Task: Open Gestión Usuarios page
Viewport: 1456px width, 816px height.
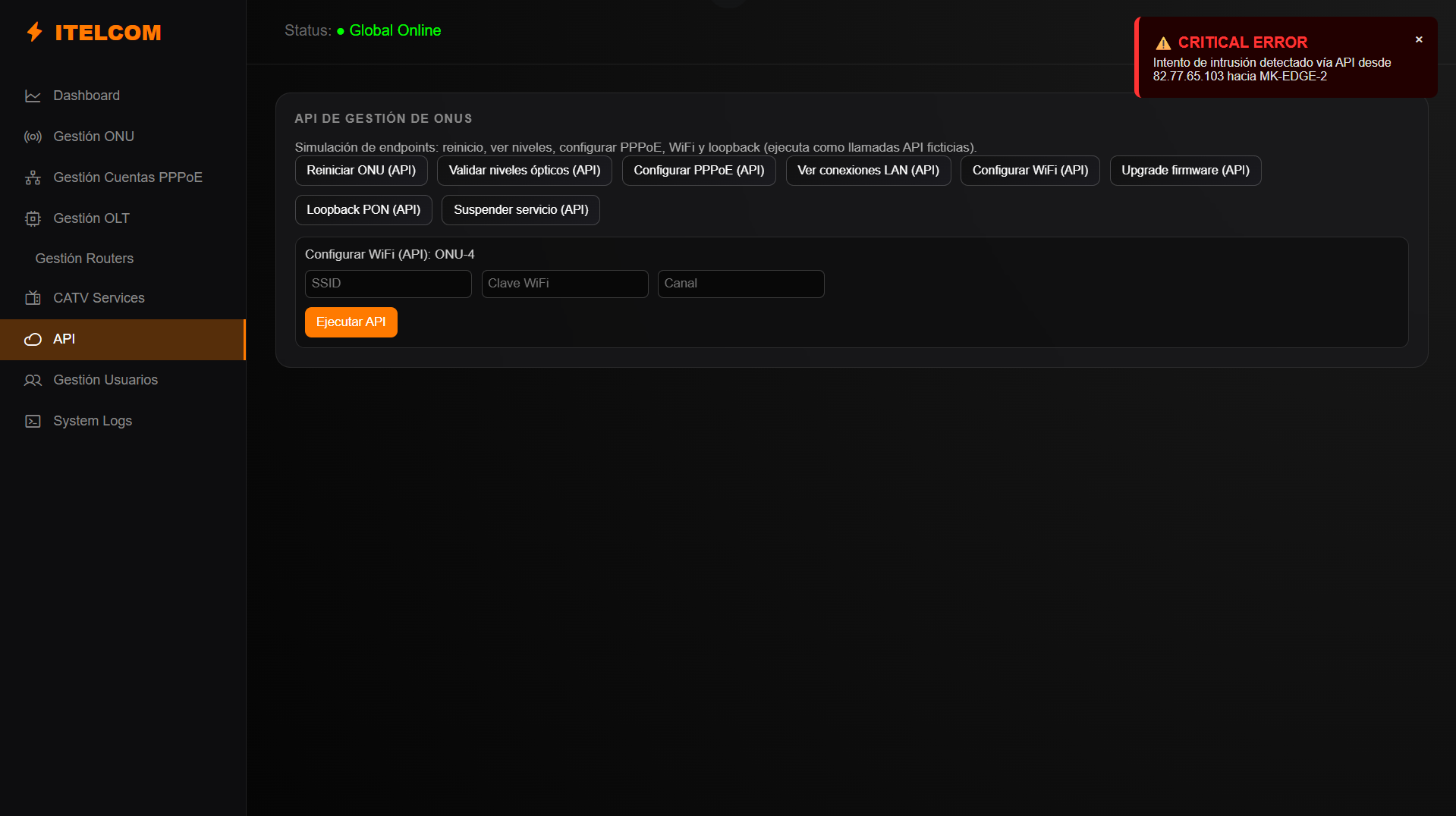Action: click(x=123, y=380)
